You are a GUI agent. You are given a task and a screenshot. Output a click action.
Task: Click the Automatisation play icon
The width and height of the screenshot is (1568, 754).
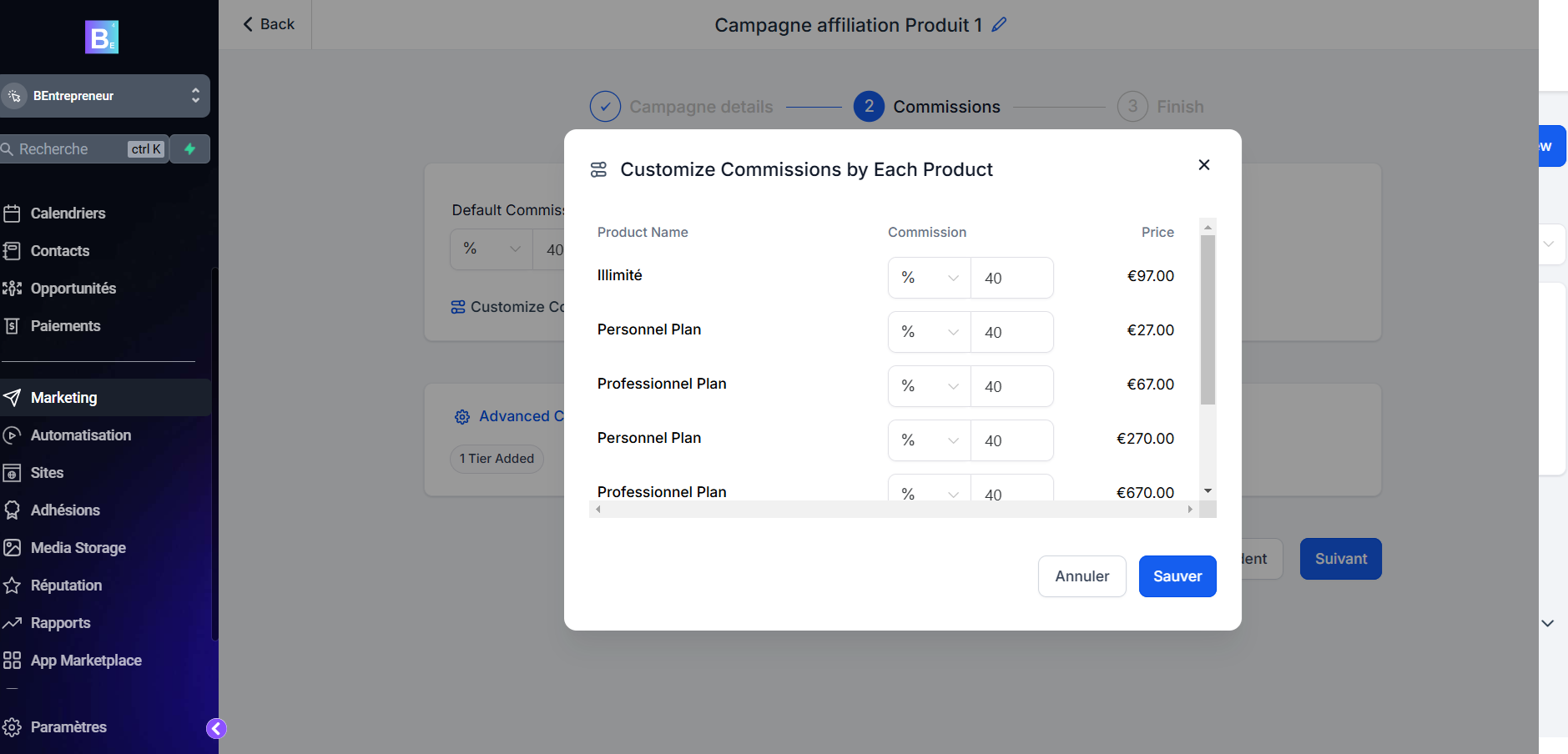(x=12, y=435)
